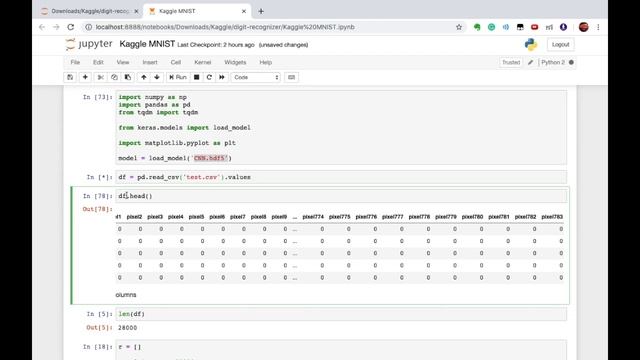
Task: Click the pixel780 column header
Action: (473, 217)
